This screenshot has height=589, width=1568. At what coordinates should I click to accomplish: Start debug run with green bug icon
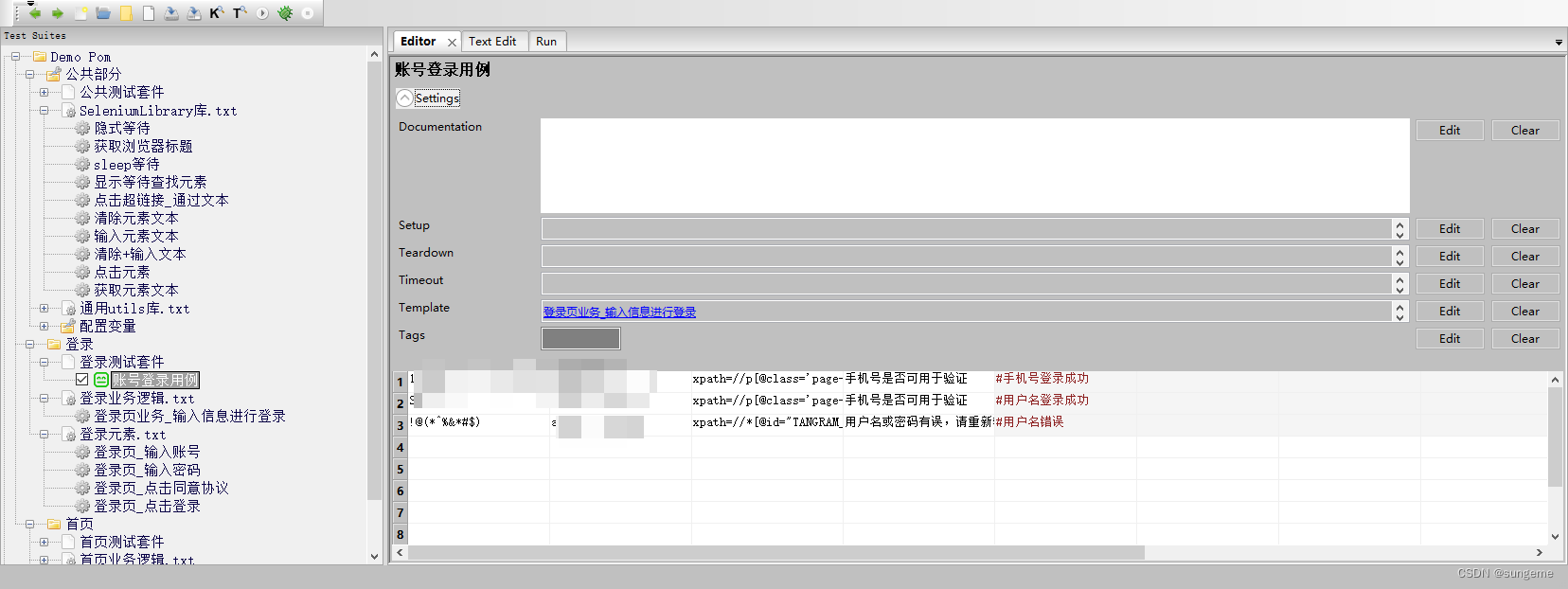click(x=285, y=13)
